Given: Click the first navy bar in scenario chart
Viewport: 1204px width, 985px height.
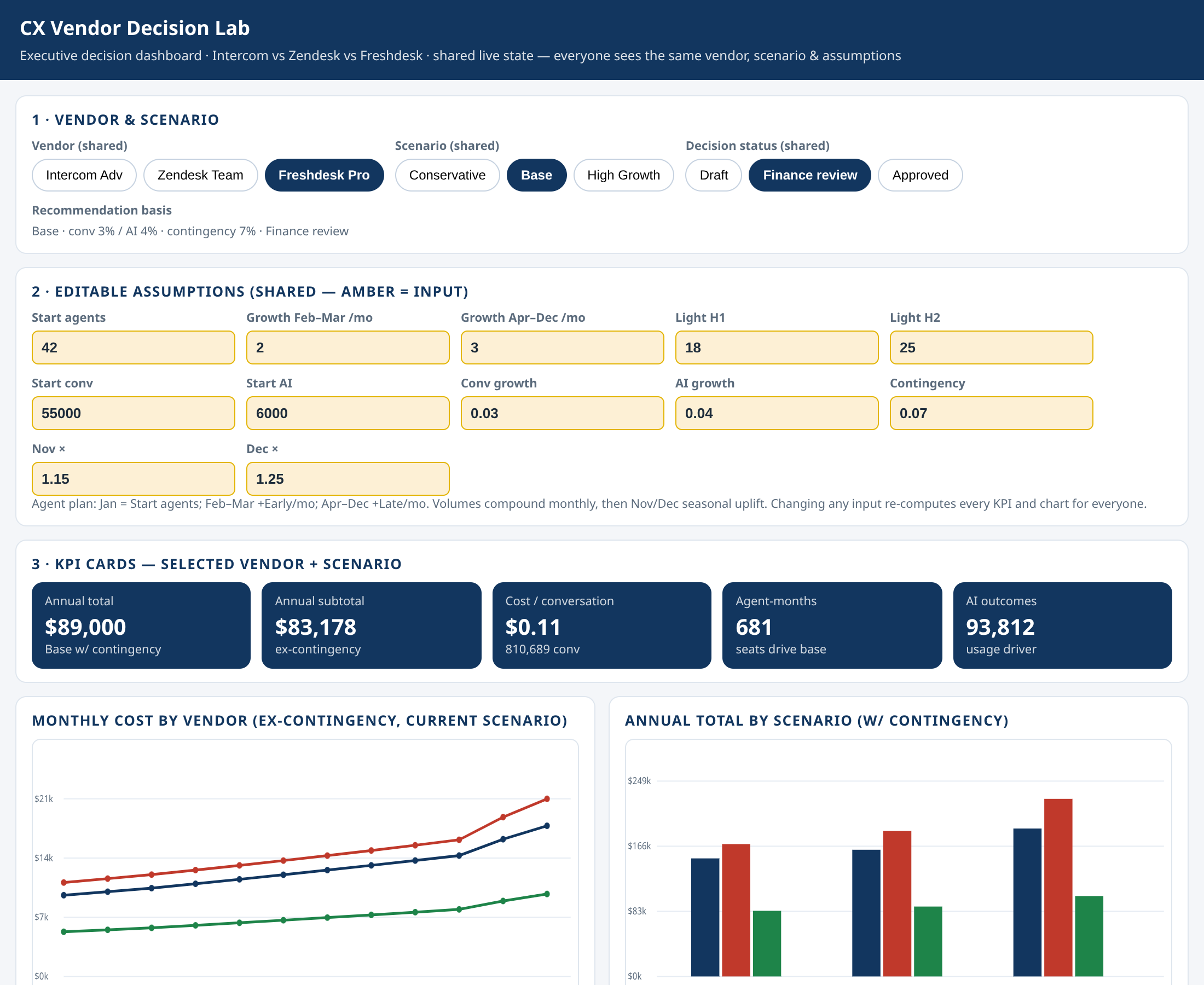Looking at the screenshot, I should (705, 918).
